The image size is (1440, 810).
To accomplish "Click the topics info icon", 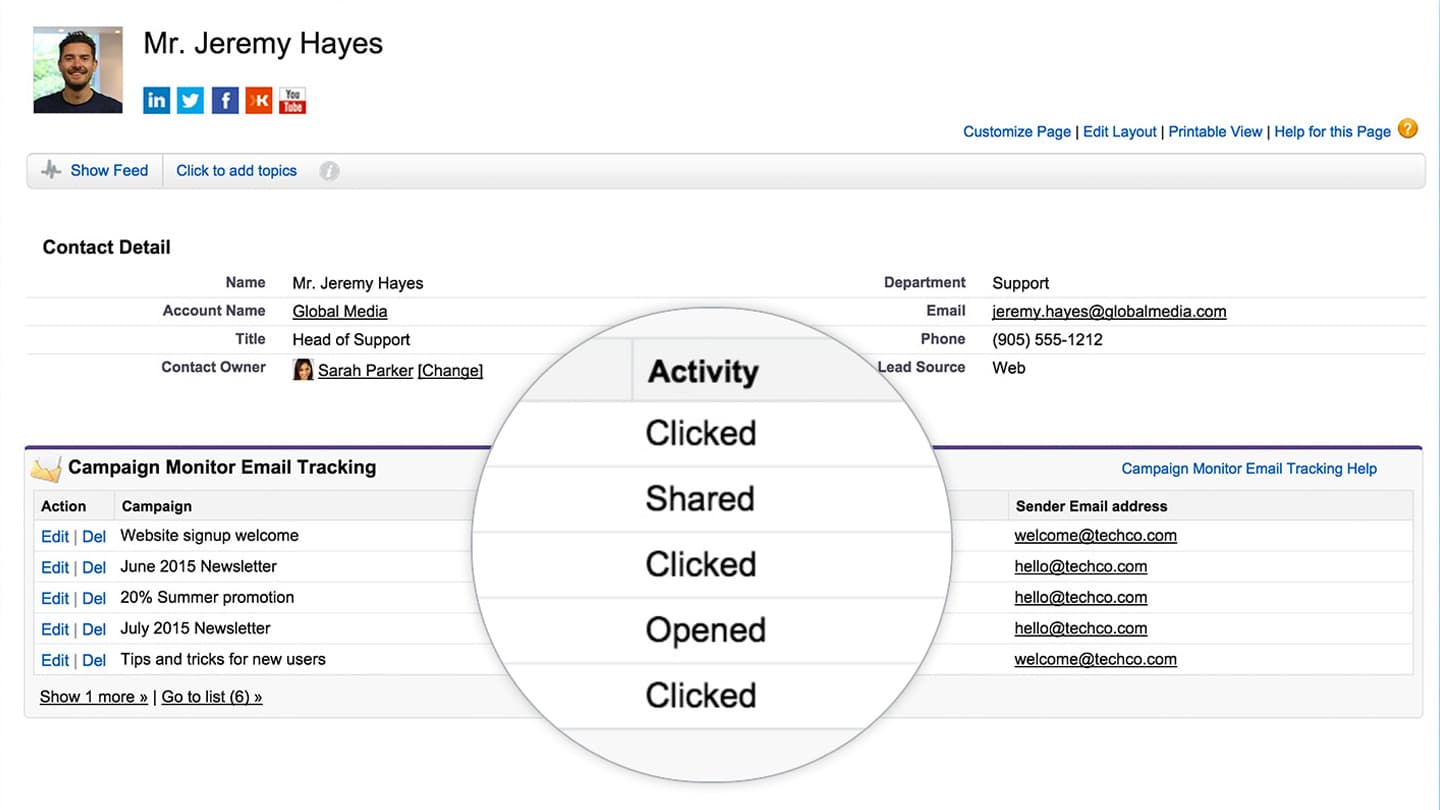I will pos(329,171).
